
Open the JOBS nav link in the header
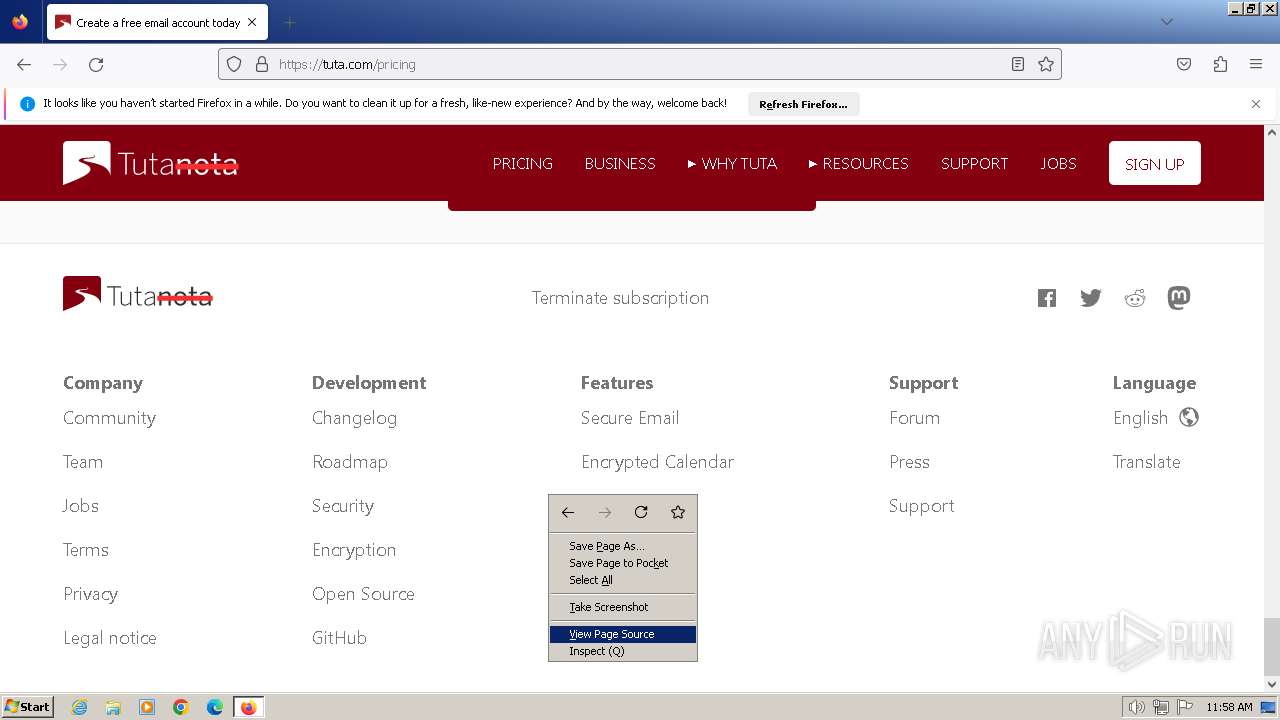[1058, 163]
